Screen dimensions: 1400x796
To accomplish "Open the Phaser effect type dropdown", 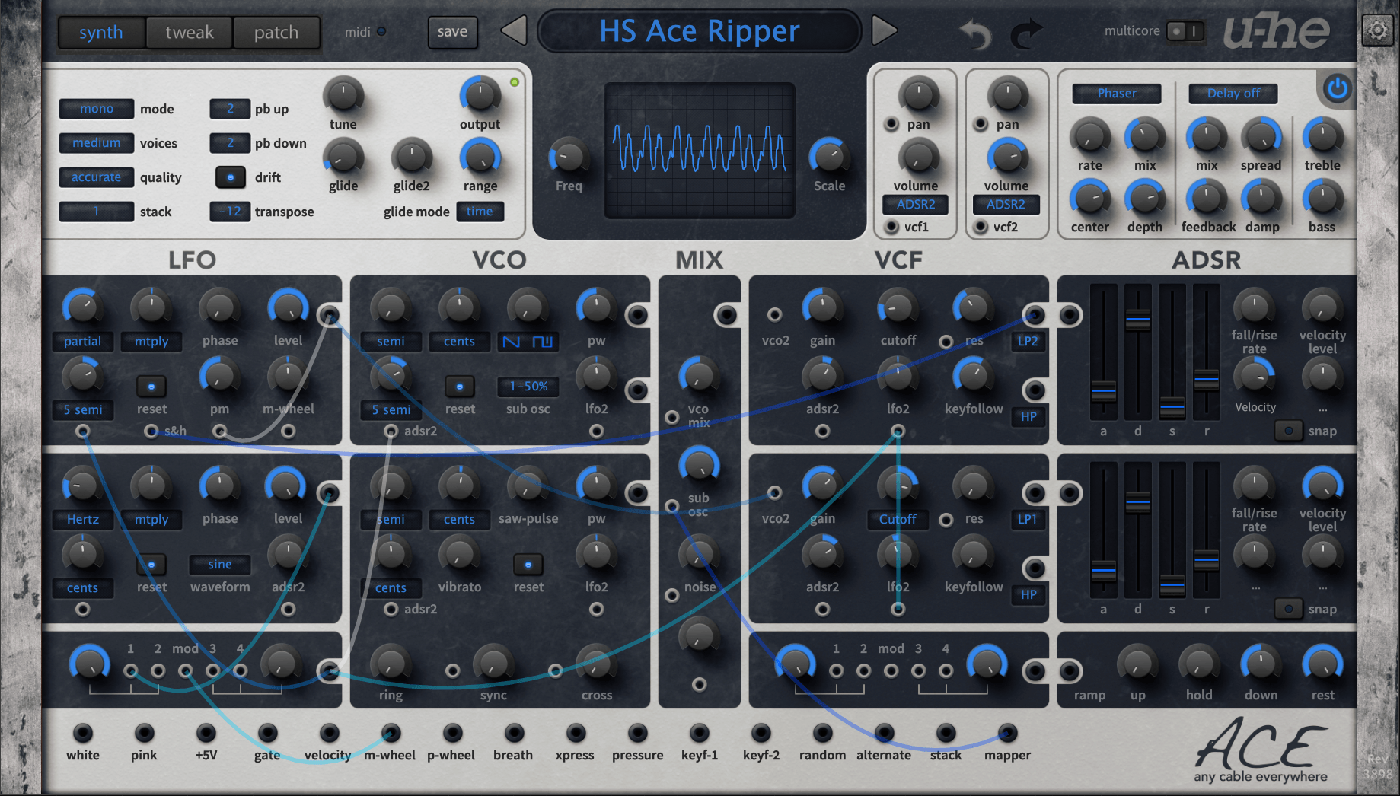I will [x=1117, y=93].
